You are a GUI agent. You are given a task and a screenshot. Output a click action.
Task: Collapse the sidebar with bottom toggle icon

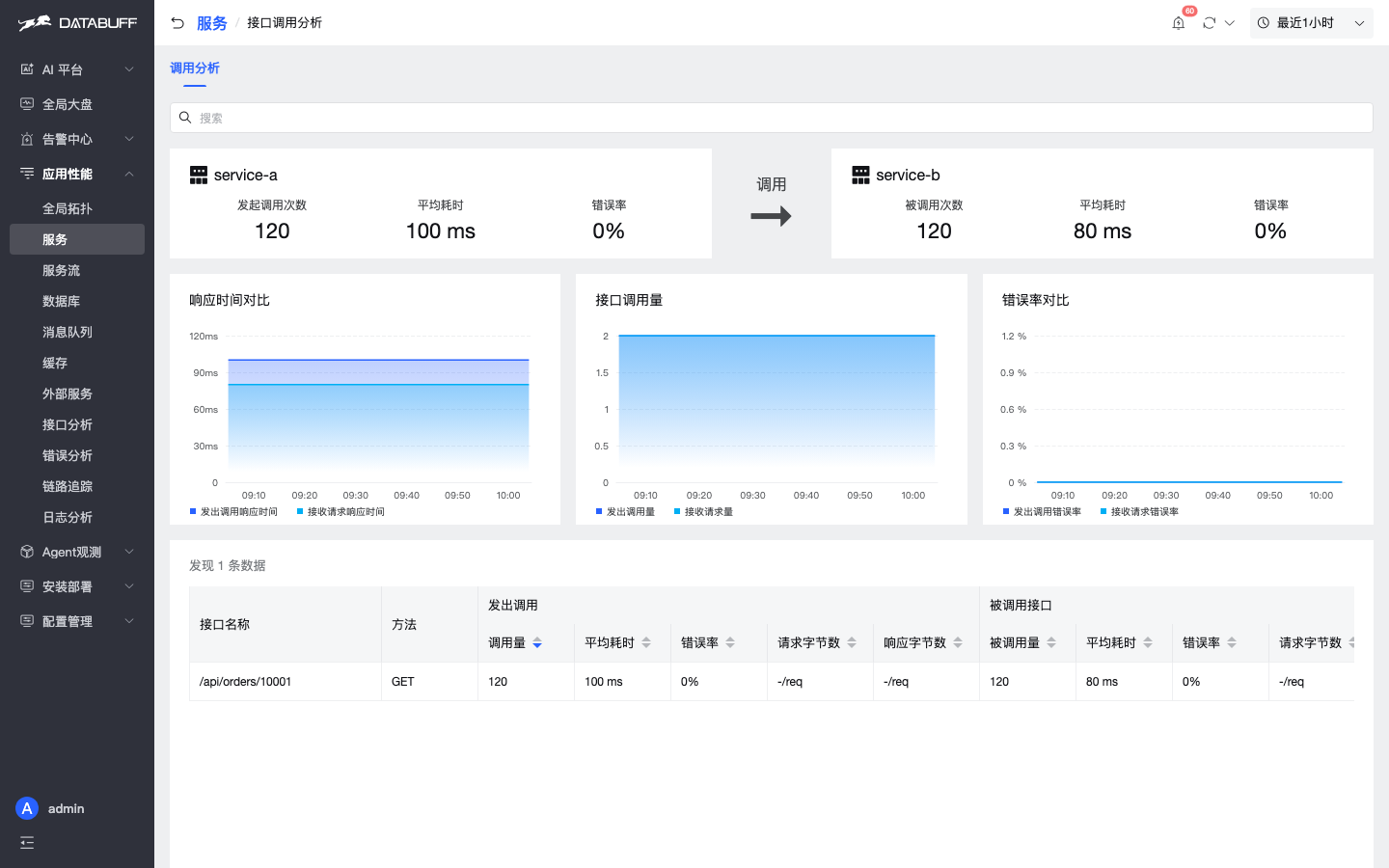coord(27,843)
